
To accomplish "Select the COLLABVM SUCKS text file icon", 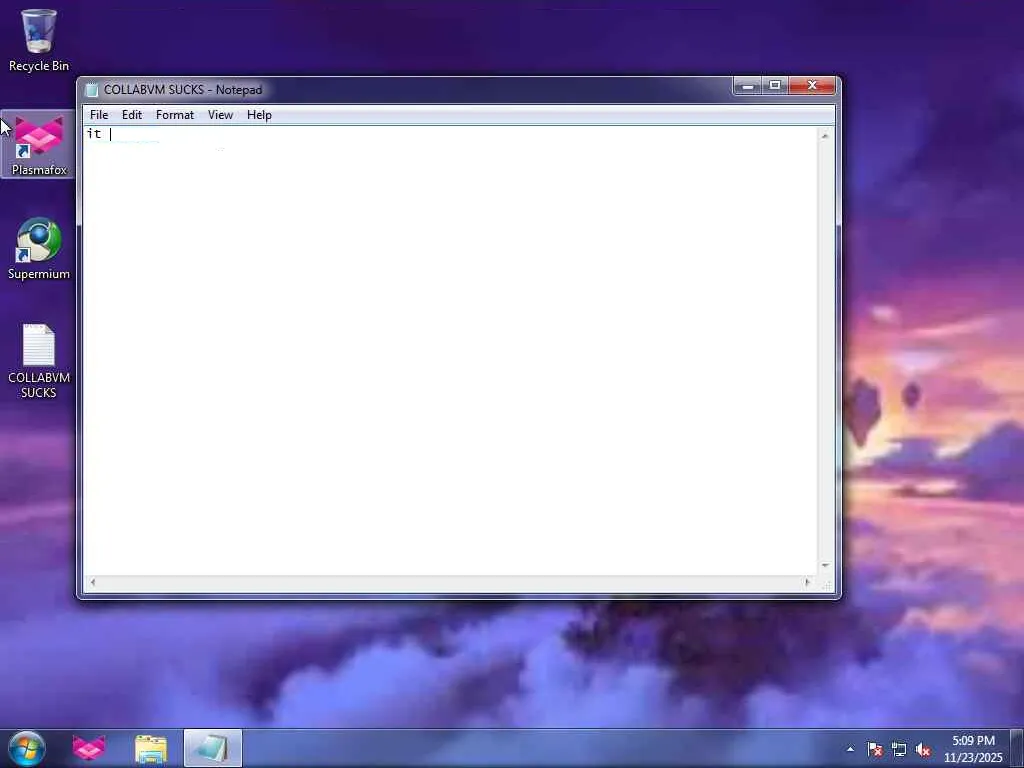I will point(39,360).
